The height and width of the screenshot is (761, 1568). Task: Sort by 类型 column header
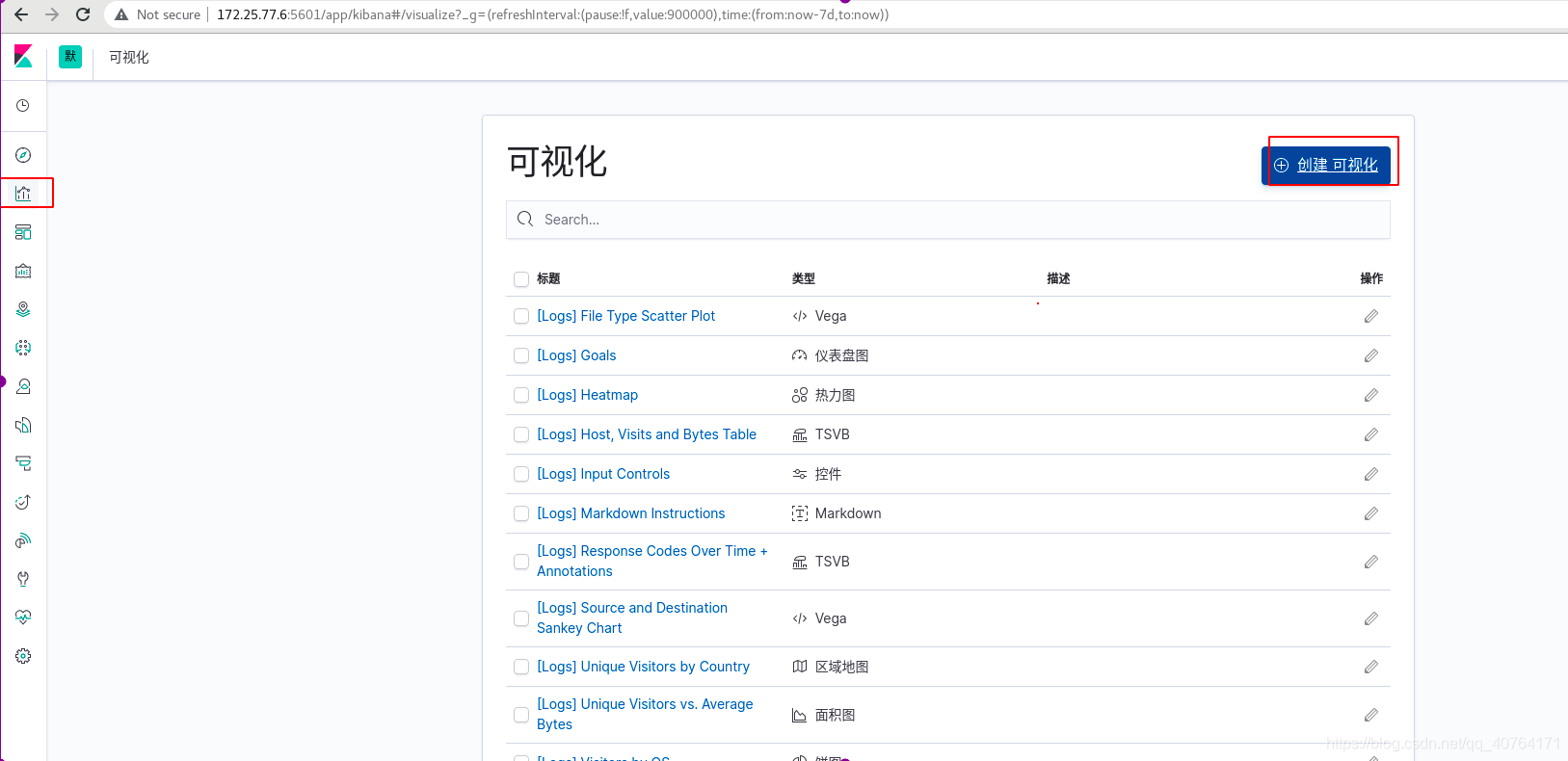point(804,278)
